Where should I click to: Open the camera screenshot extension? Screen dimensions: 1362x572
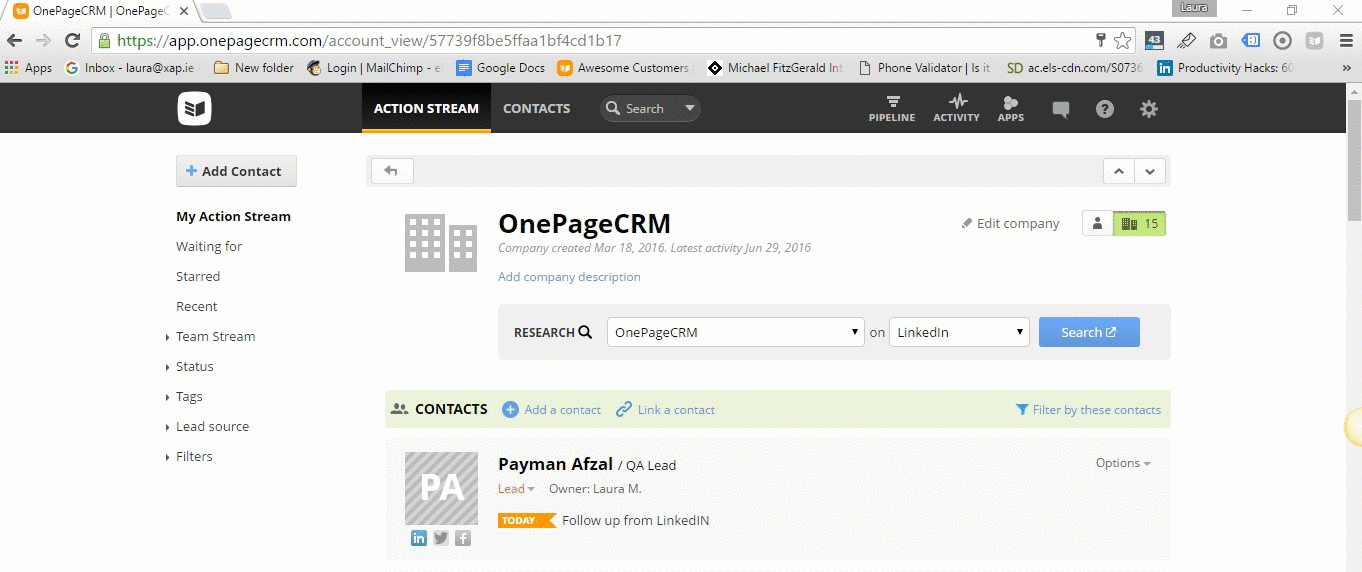pyautogui.click(x=1218, y=41)
